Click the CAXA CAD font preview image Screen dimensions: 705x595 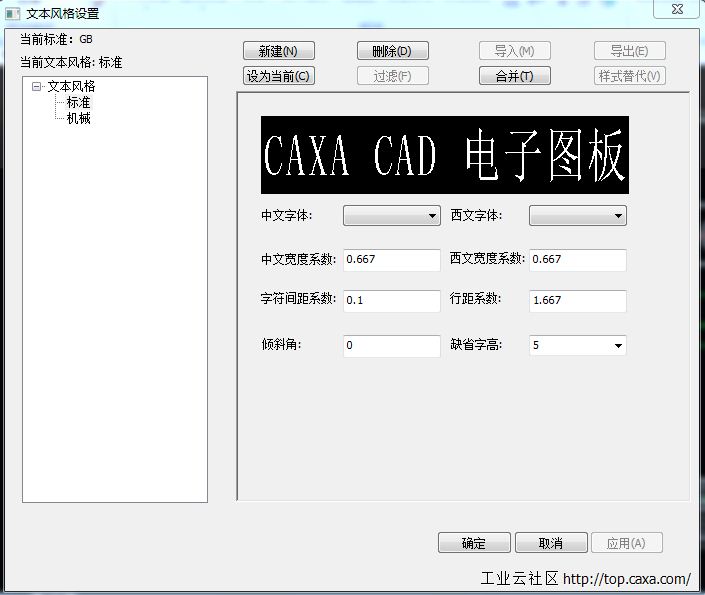(x=445, y=155)
